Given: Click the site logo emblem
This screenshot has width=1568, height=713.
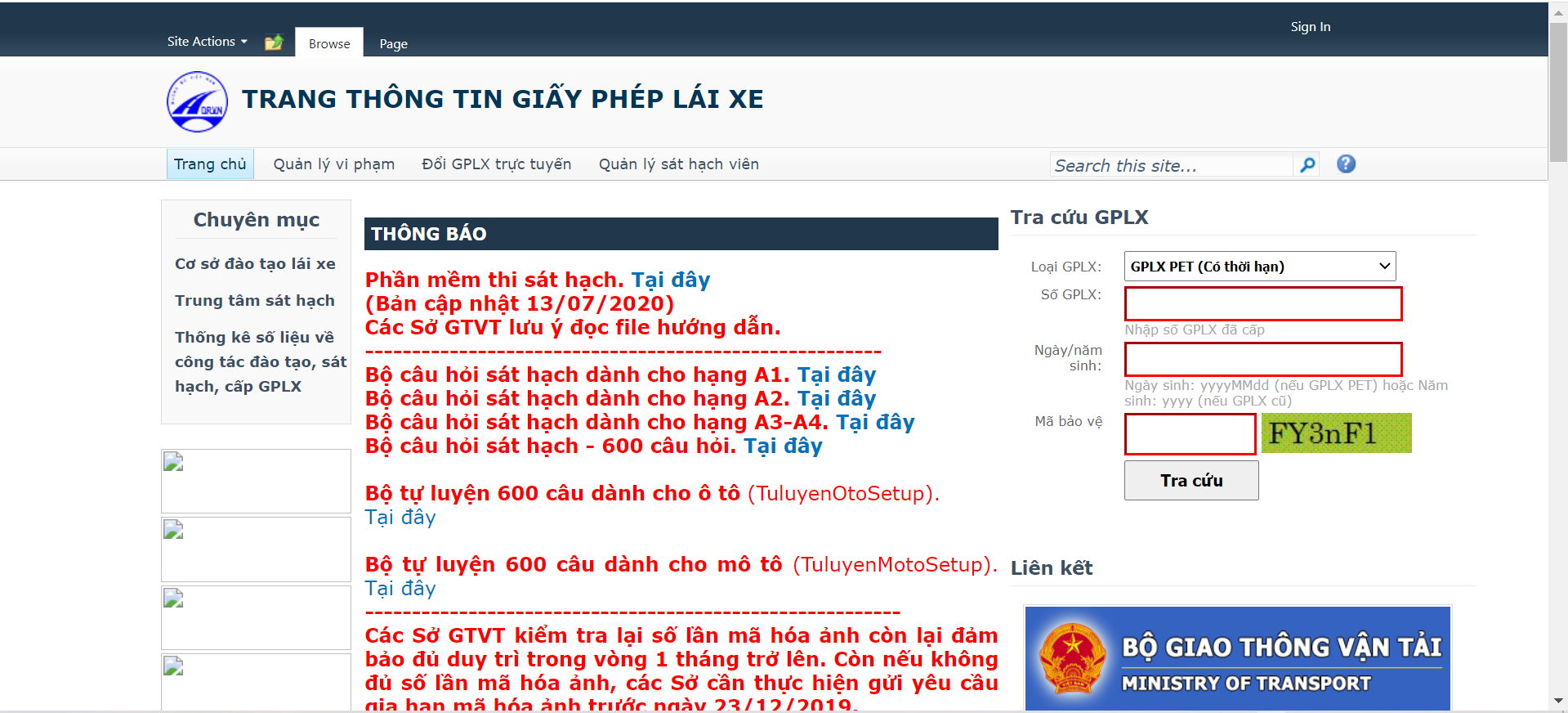Looking at the screenshot, I should point(197,102).
